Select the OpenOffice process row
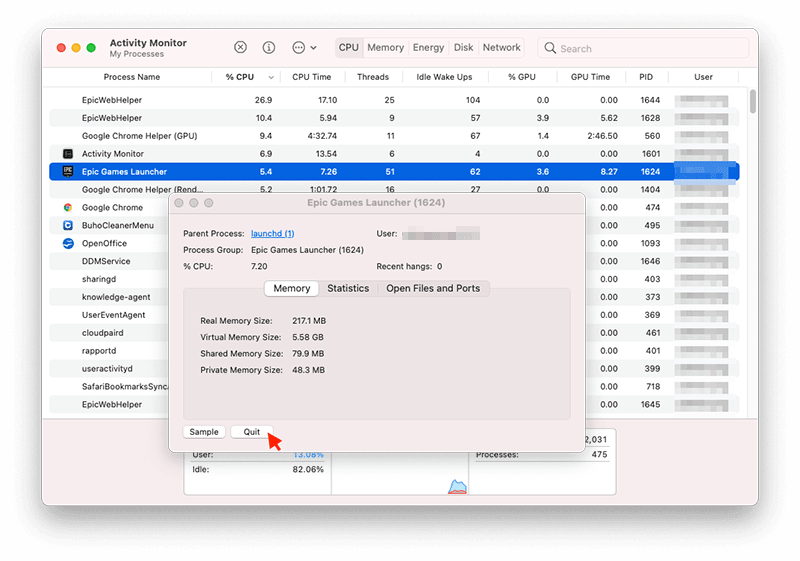 (x=109, y=243)
